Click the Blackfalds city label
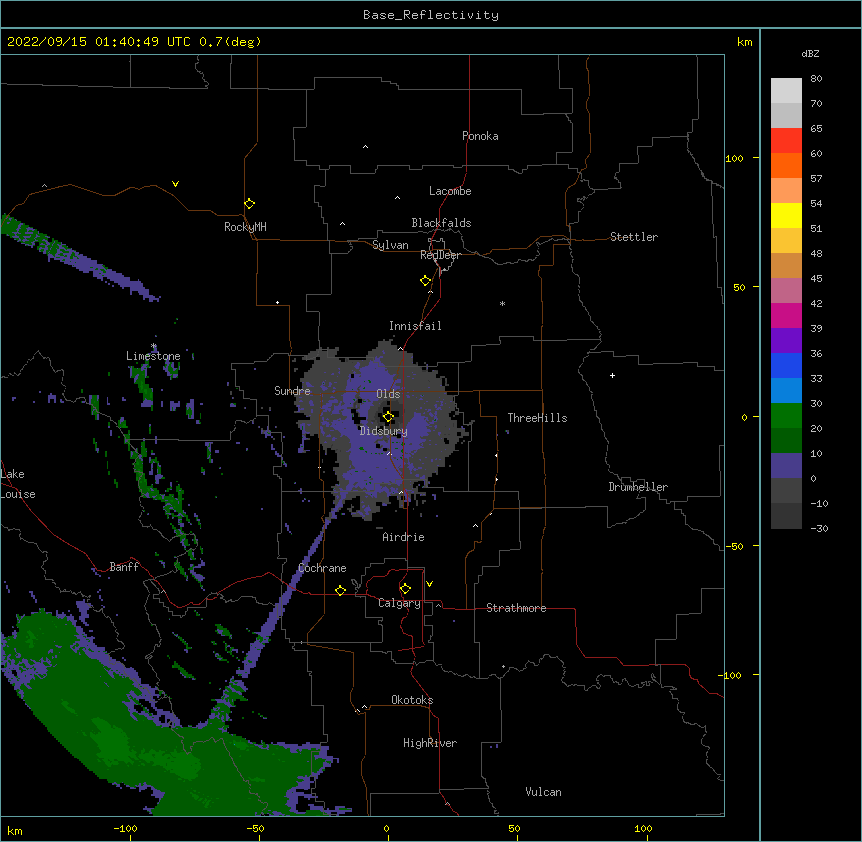The image size is (862, 842). [441, 223]
